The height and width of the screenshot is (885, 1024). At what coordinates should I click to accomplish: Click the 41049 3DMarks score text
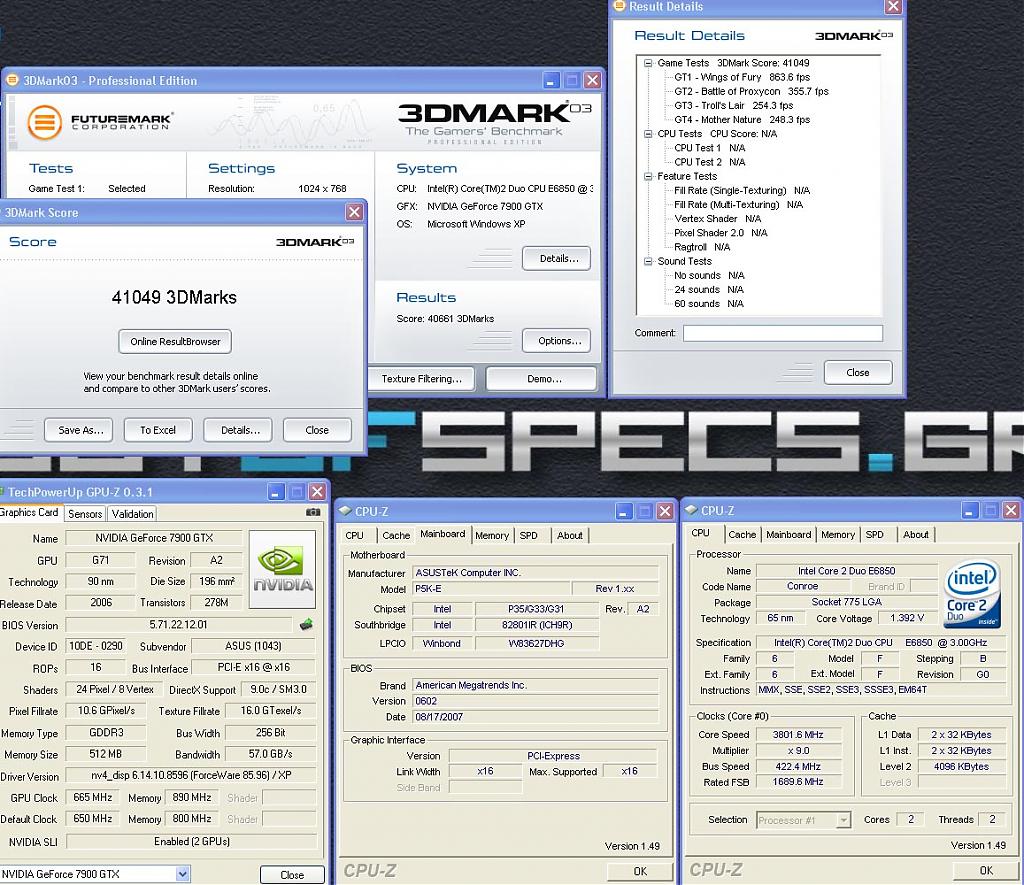[x=174, y=298]
